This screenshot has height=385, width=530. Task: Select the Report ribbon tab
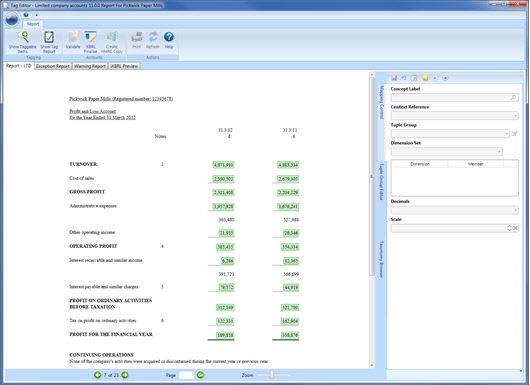[33, 24]
